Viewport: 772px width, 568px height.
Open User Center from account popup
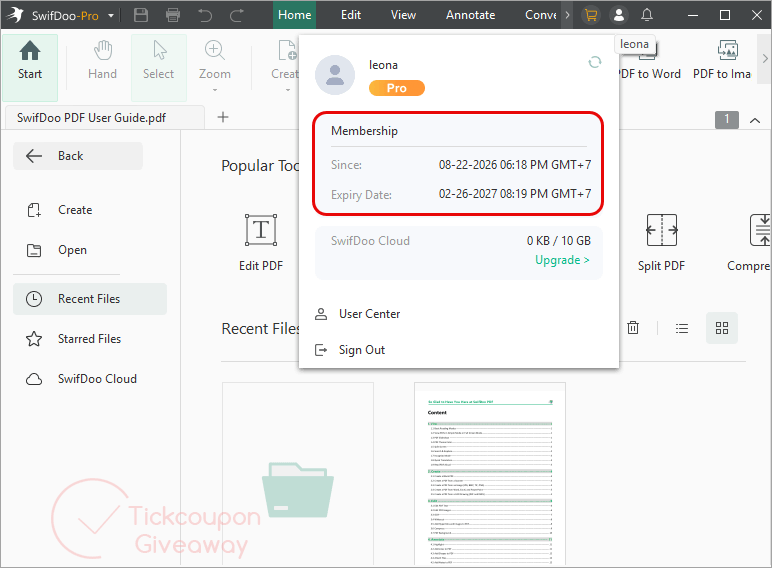(357, 314)
